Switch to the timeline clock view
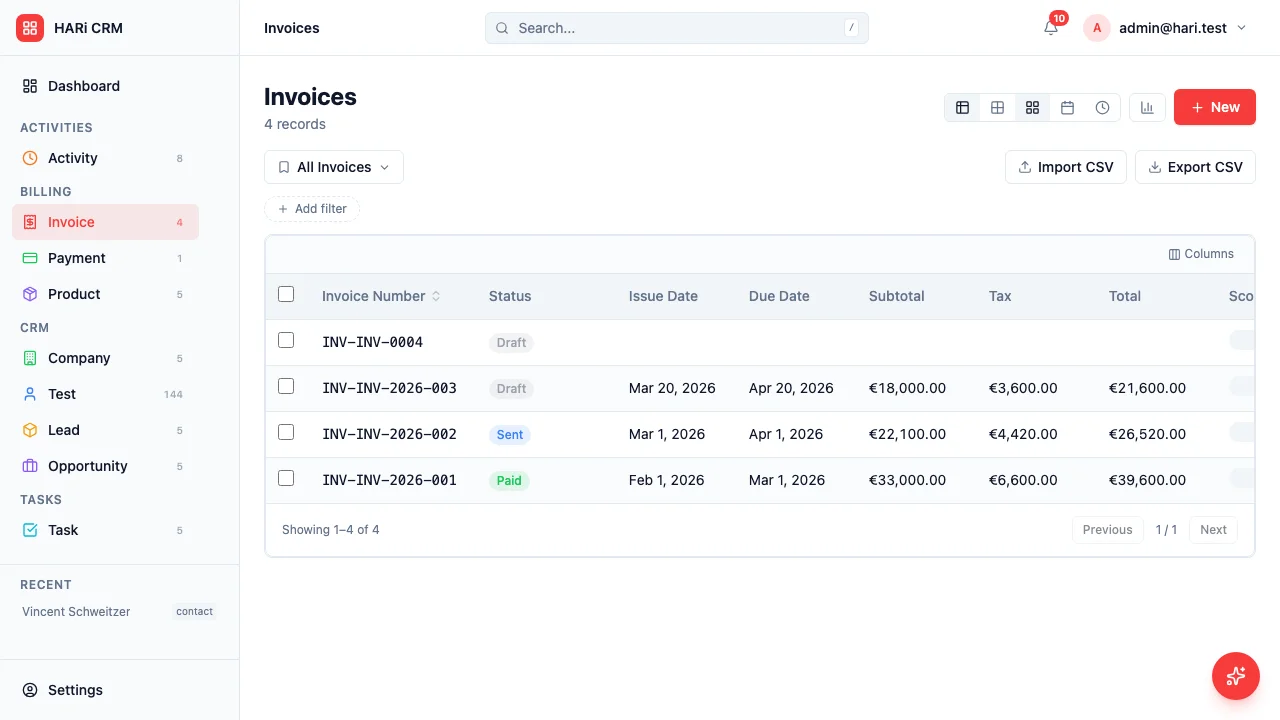 1102,107
